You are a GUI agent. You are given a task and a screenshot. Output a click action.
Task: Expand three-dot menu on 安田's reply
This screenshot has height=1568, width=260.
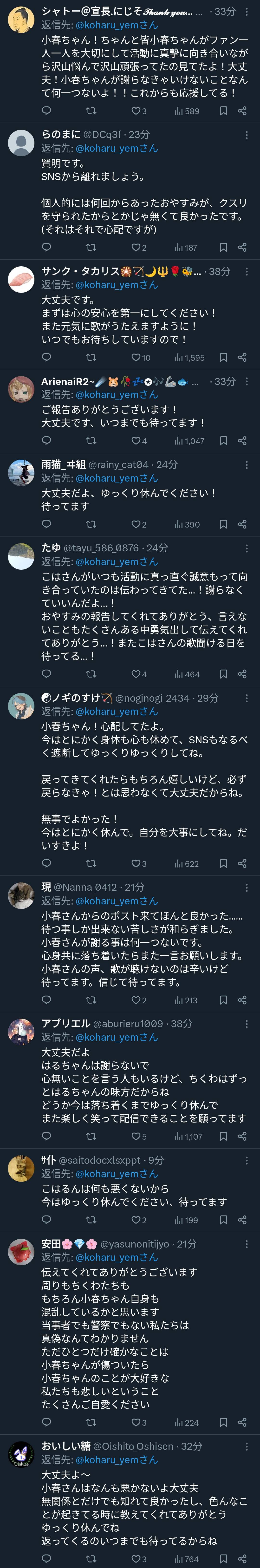pos(247,1244)
